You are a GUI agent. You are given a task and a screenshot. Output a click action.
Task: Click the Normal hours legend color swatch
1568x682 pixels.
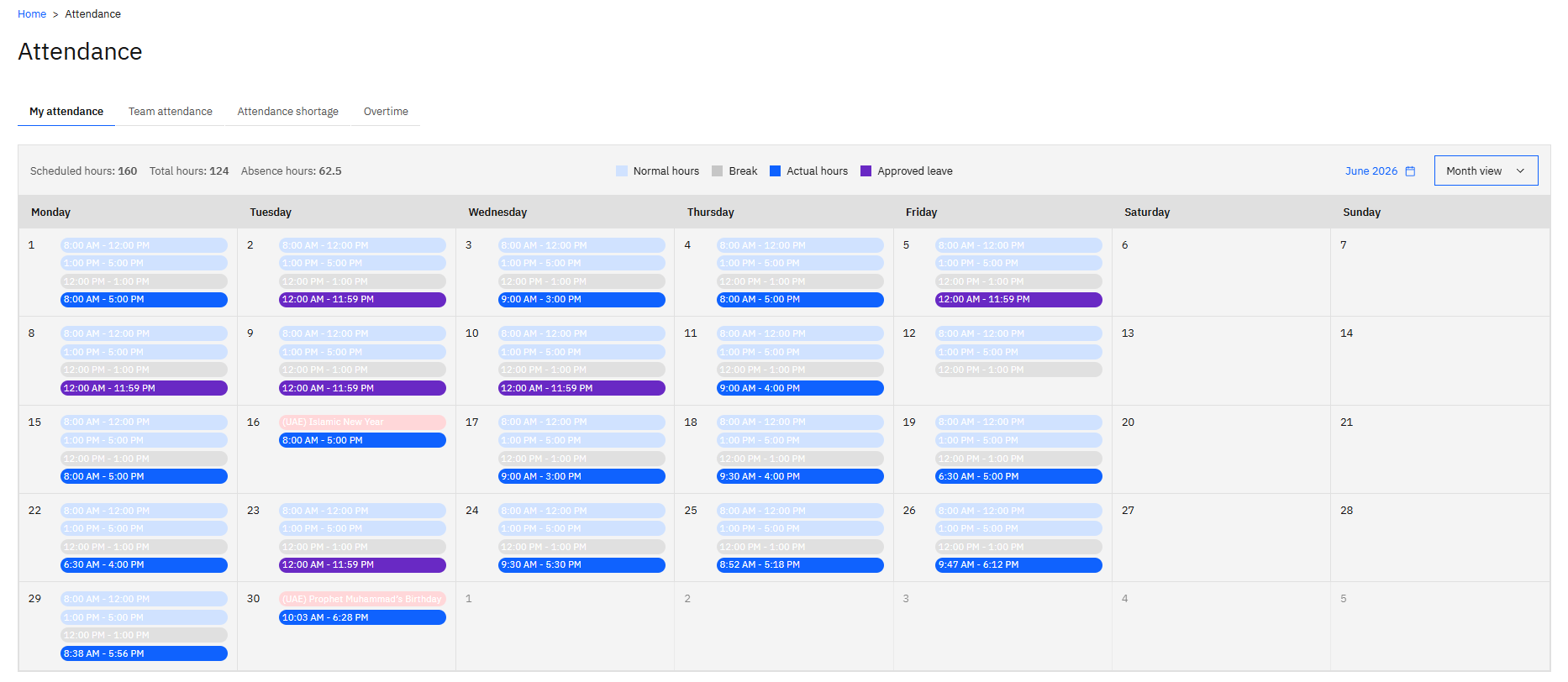pos(622,171)
